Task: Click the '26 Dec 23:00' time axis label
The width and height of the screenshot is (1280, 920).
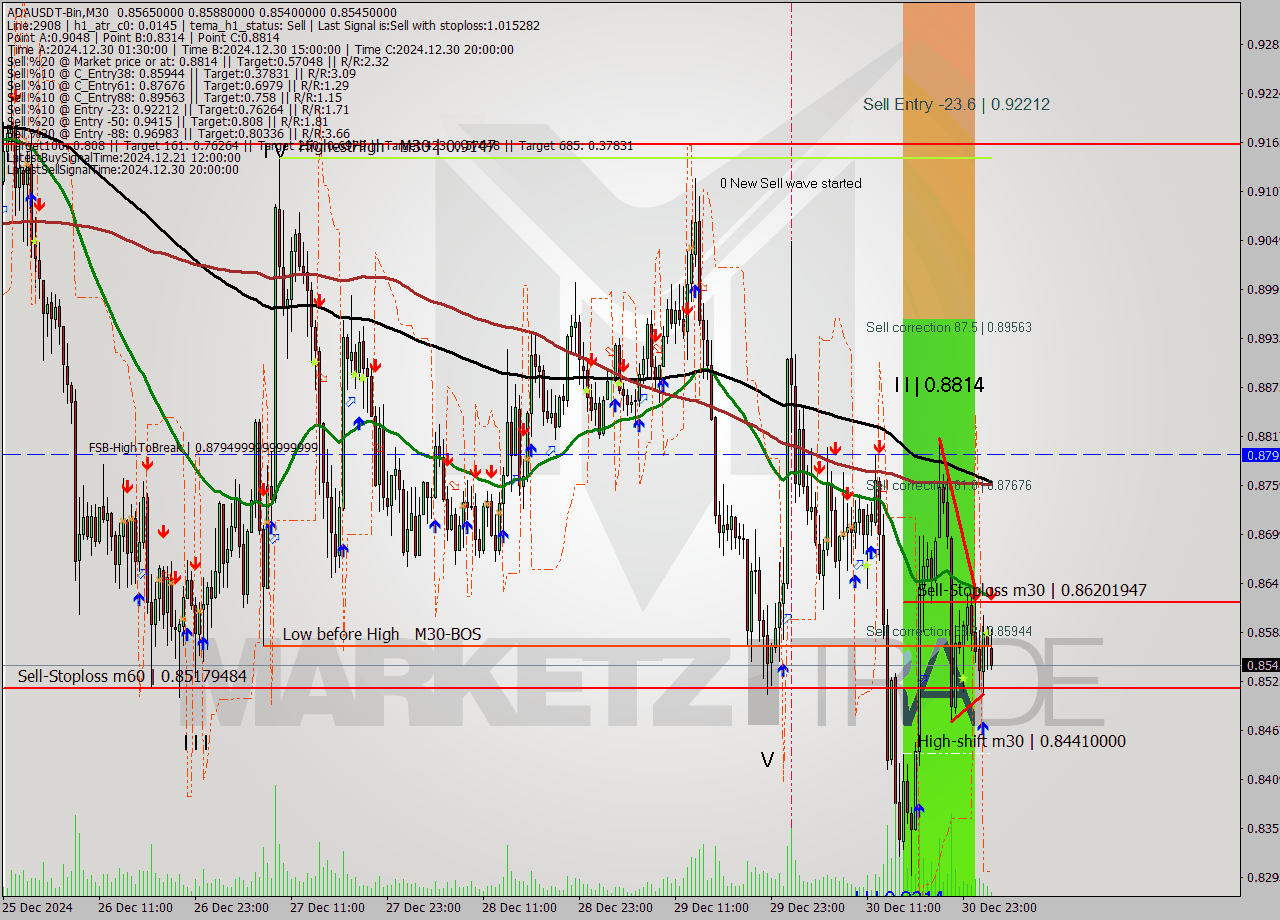Action: click(231, 908)
